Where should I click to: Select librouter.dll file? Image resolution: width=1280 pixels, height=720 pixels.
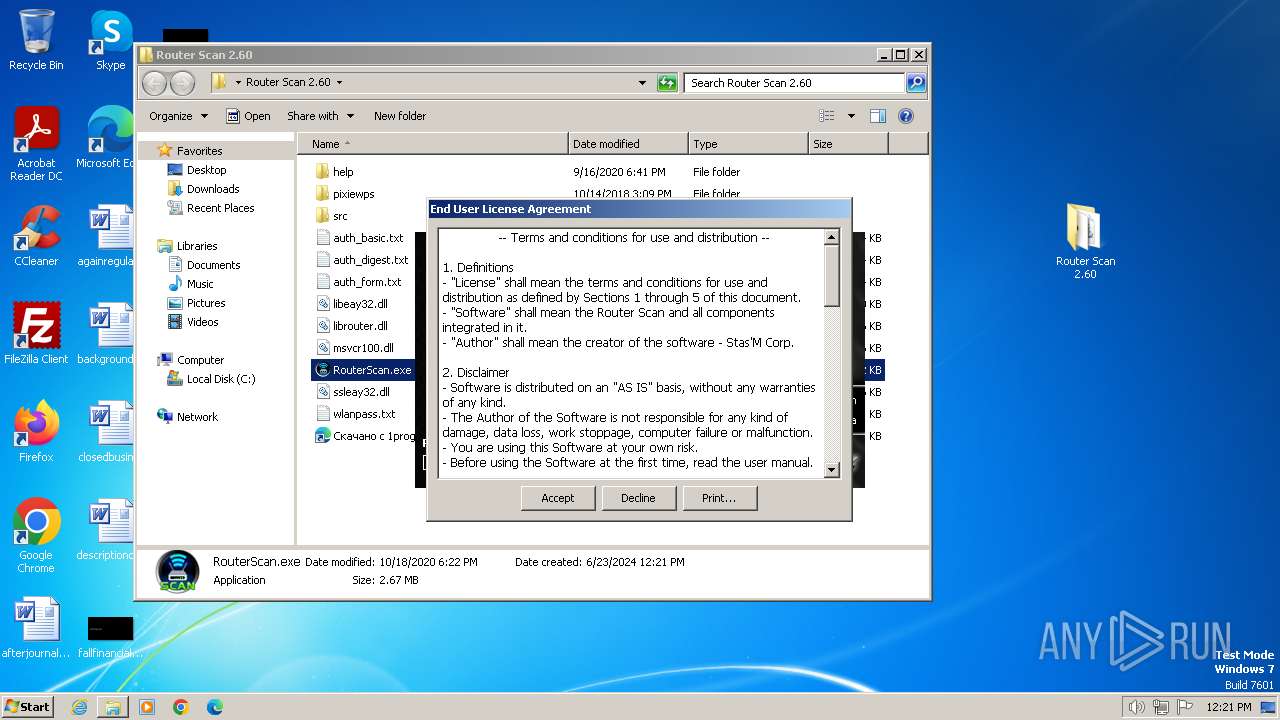point(360,326)
